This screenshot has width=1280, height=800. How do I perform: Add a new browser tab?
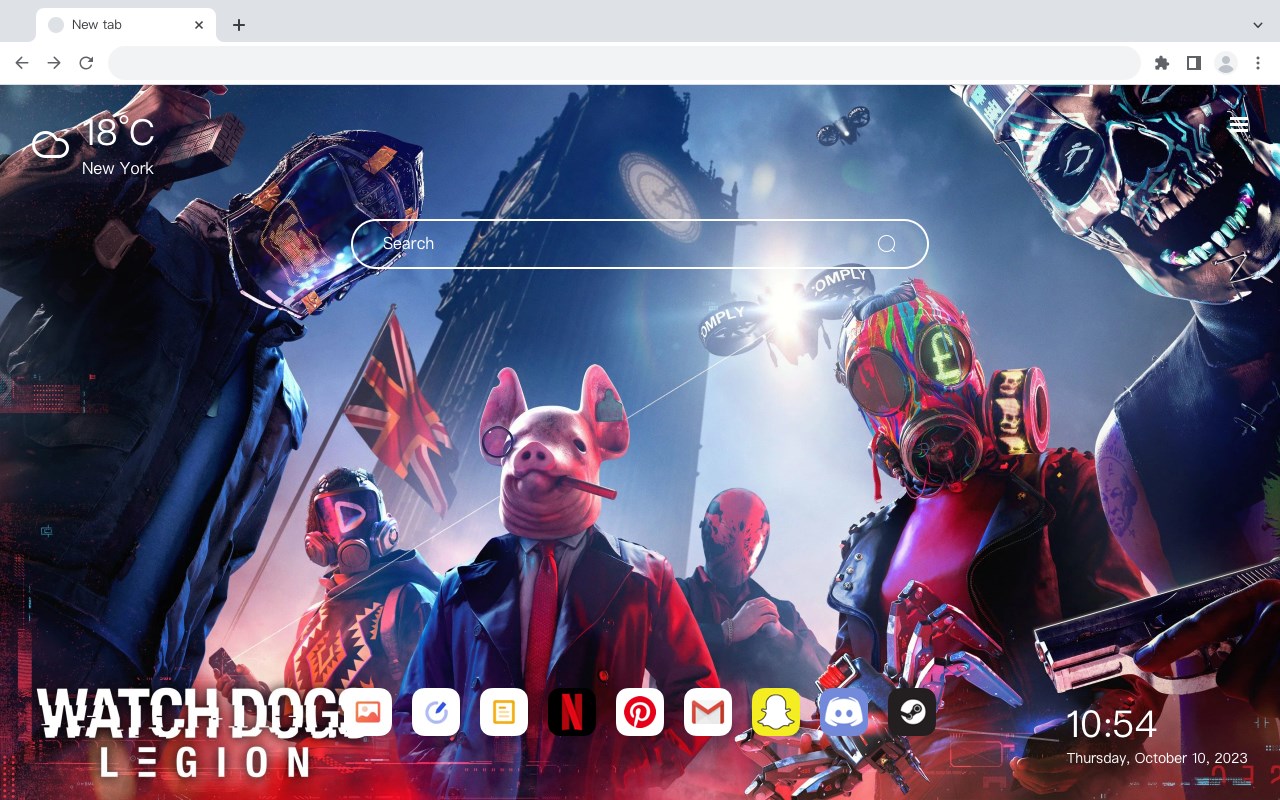[238, 25]
